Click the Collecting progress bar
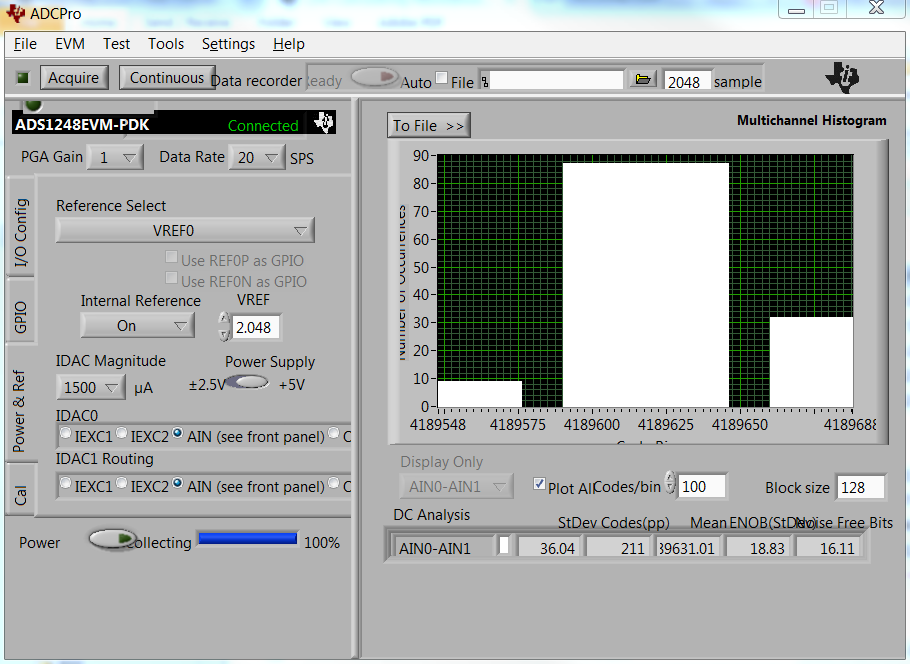 coord(248,539)
